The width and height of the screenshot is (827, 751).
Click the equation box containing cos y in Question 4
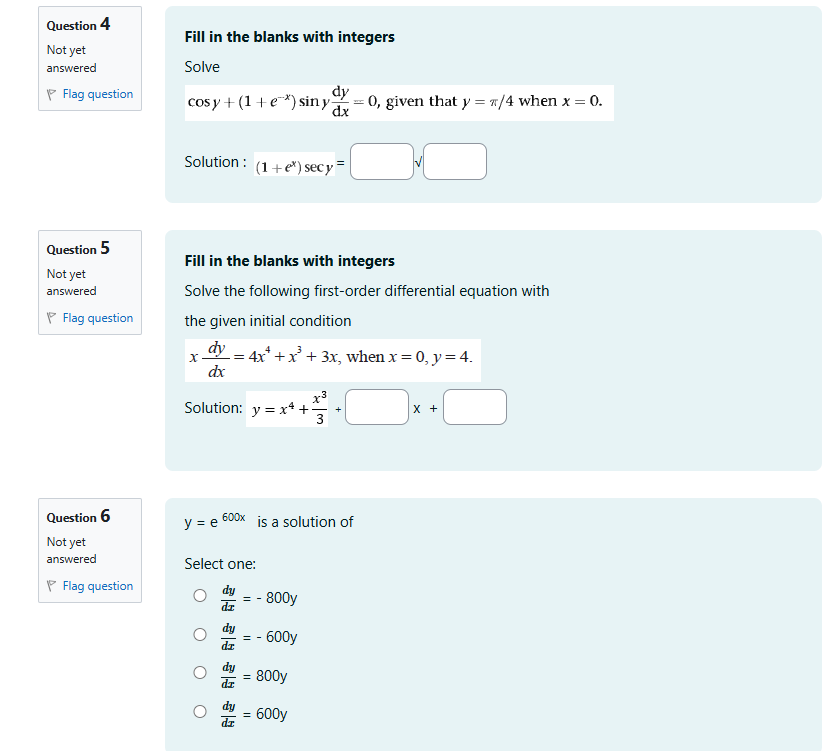click(398, 102)
